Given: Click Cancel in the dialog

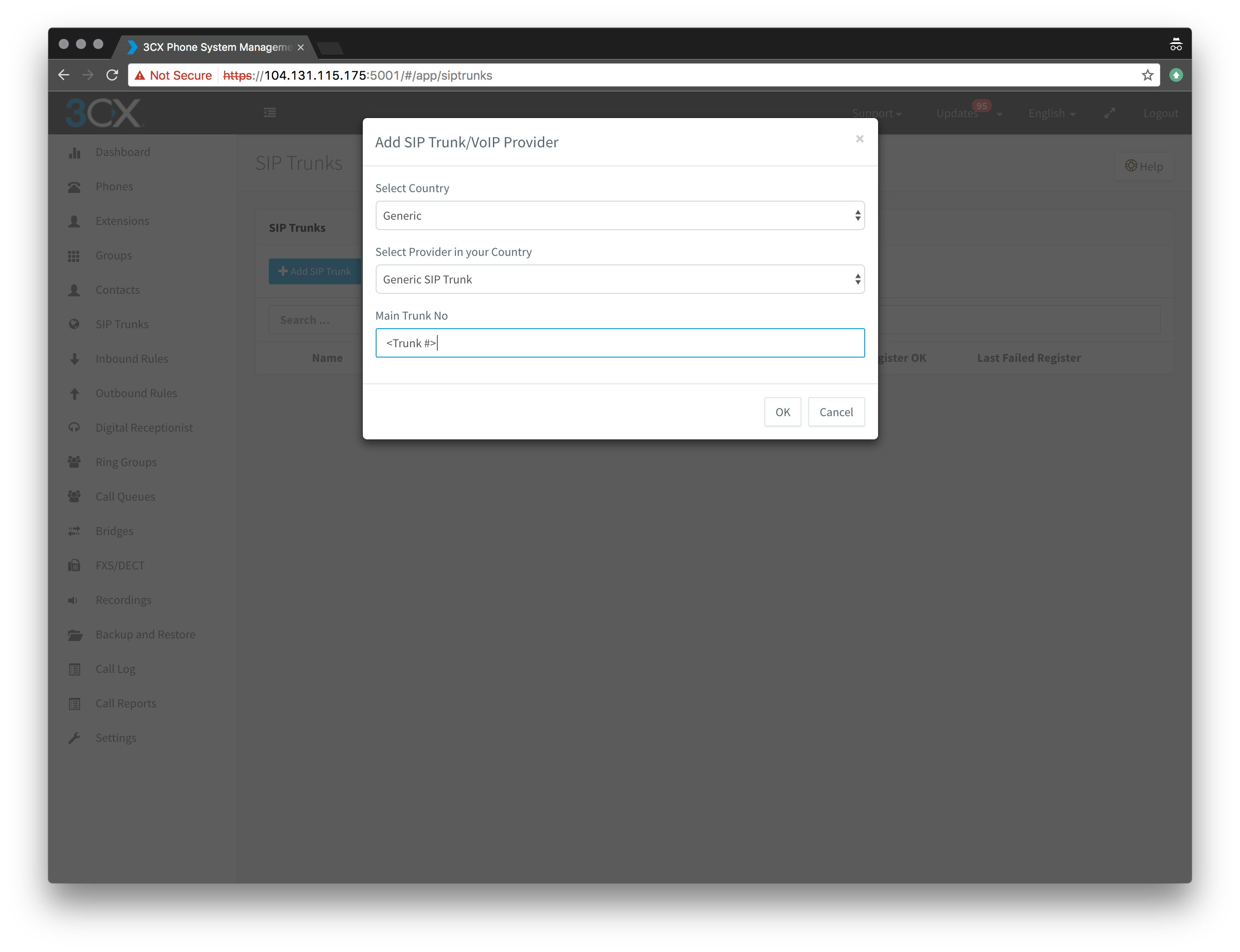Looking at the screenshot, I should pyautogui.click(x=836, y=412).
